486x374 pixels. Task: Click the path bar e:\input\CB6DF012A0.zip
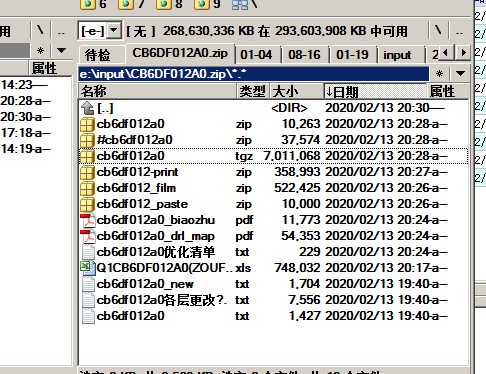(x=254, y=74)
